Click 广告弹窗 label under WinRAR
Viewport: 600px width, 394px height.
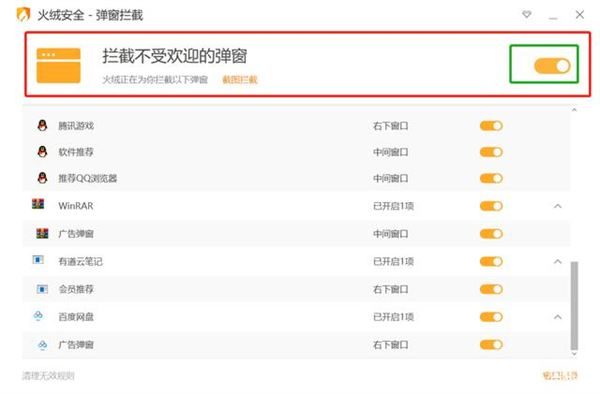[x=76, y=234]
